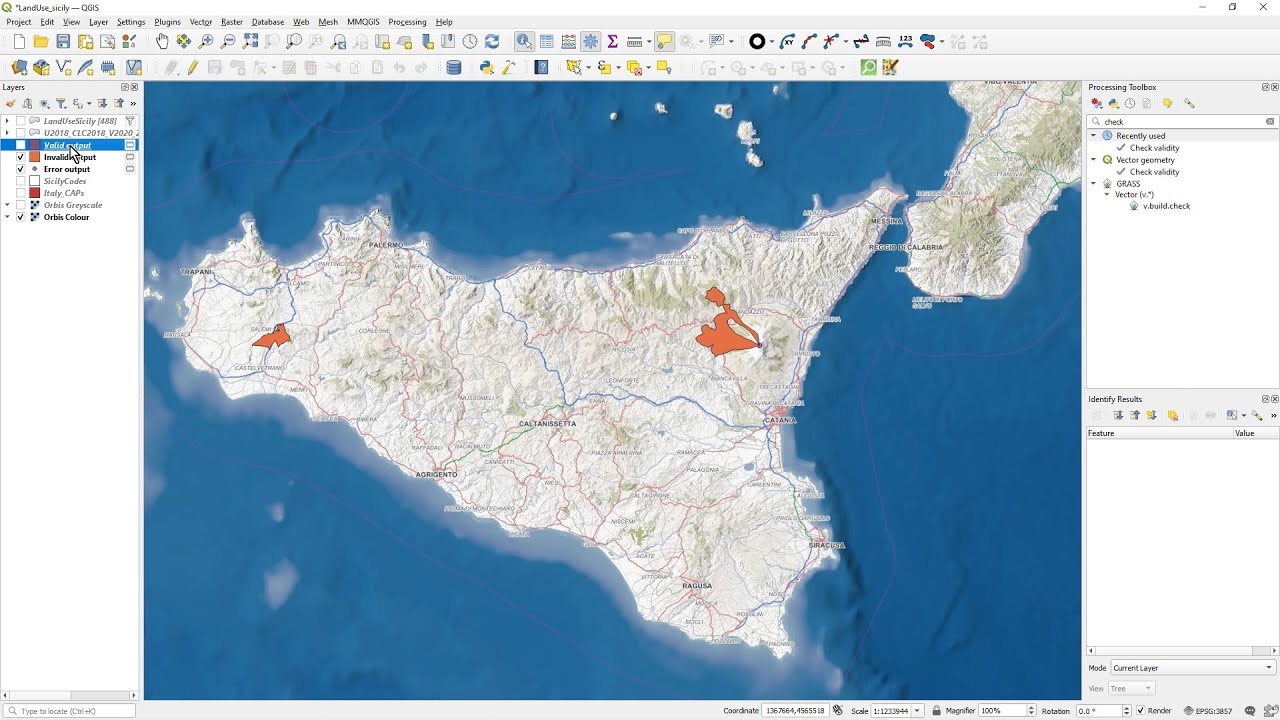1280x720 pixels.
Task: Click the Statistical Summary sigma icon
Action: point(612,42)
